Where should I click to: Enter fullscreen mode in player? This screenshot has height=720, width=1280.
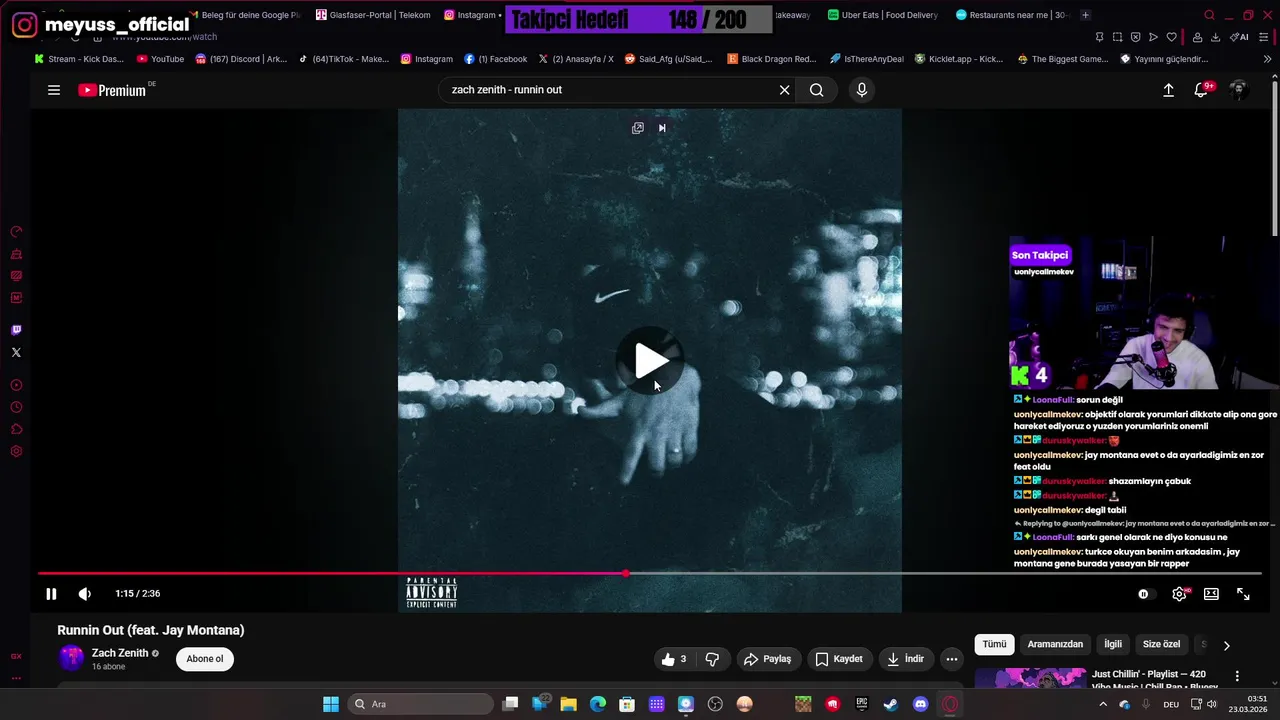1243,594
